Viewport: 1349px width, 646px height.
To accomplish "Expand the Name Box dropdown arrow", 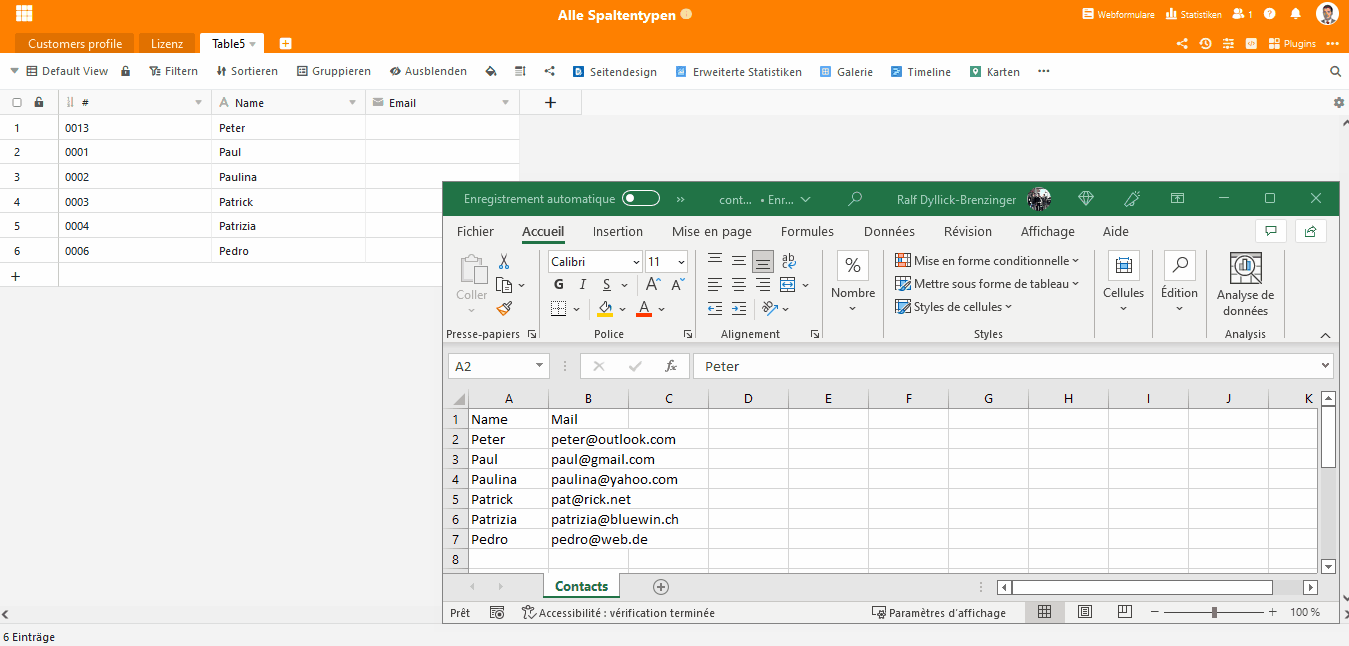I will [540, 366].
